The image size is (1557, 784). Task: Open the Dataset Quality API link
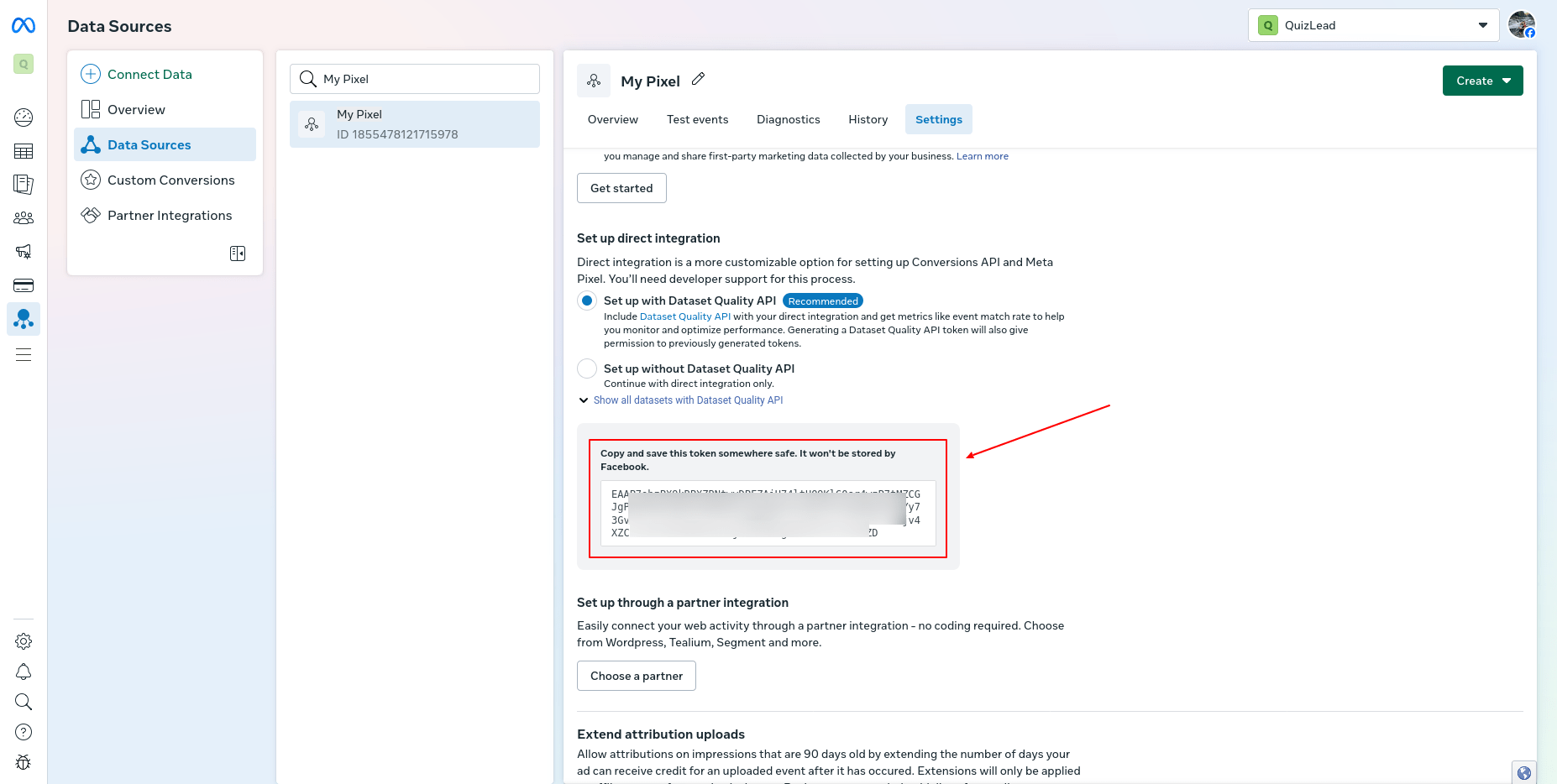point(685,316)
